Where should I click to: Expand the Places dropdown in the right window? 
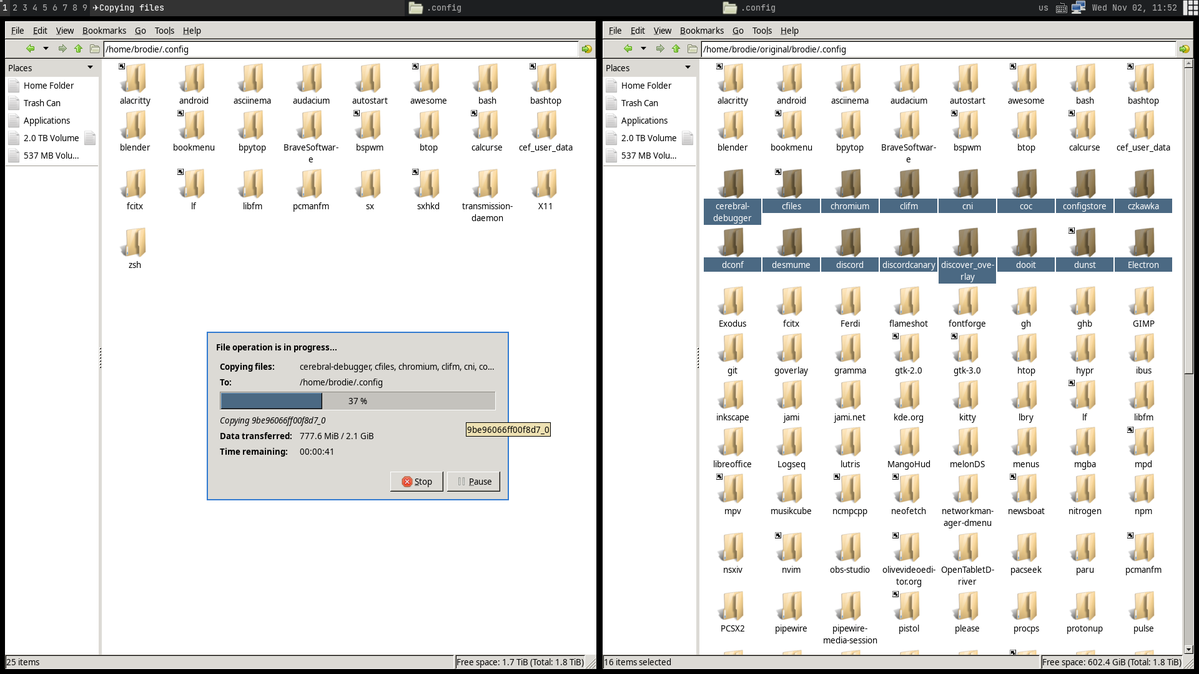(688, 68)
